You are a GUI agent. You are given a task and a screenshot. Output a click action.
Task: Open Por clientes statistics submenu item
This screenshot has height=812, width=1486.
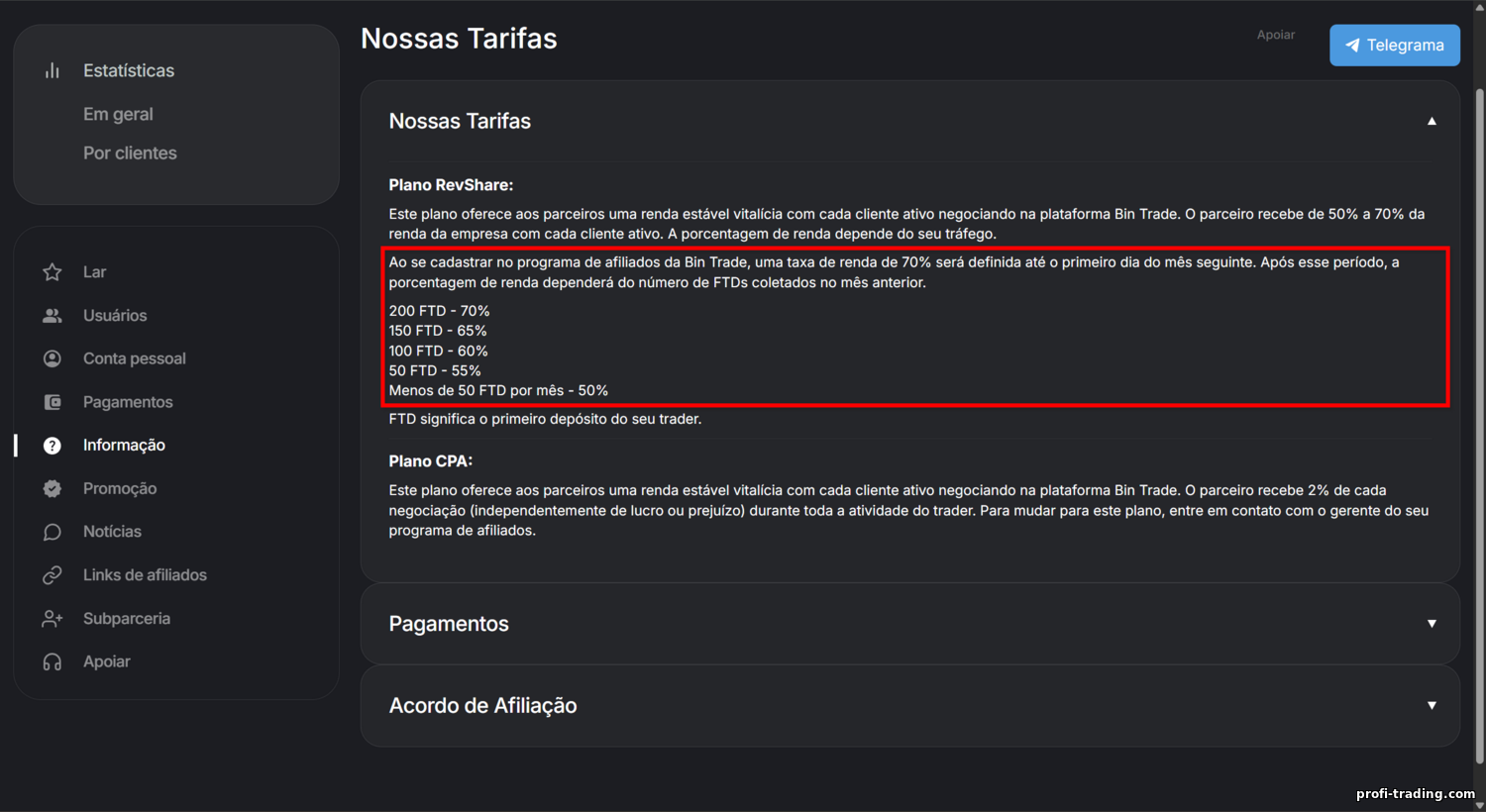(x=130, y=153)
